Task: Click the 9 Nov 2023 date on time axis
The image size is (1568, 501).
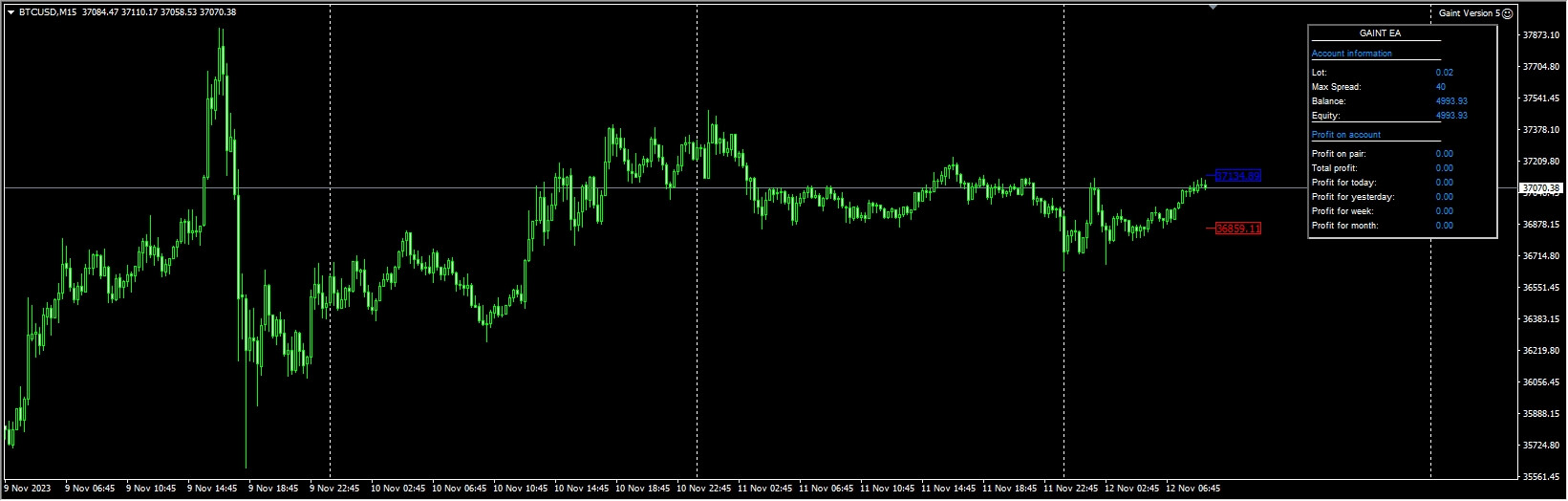Action: tap(26, 489)
